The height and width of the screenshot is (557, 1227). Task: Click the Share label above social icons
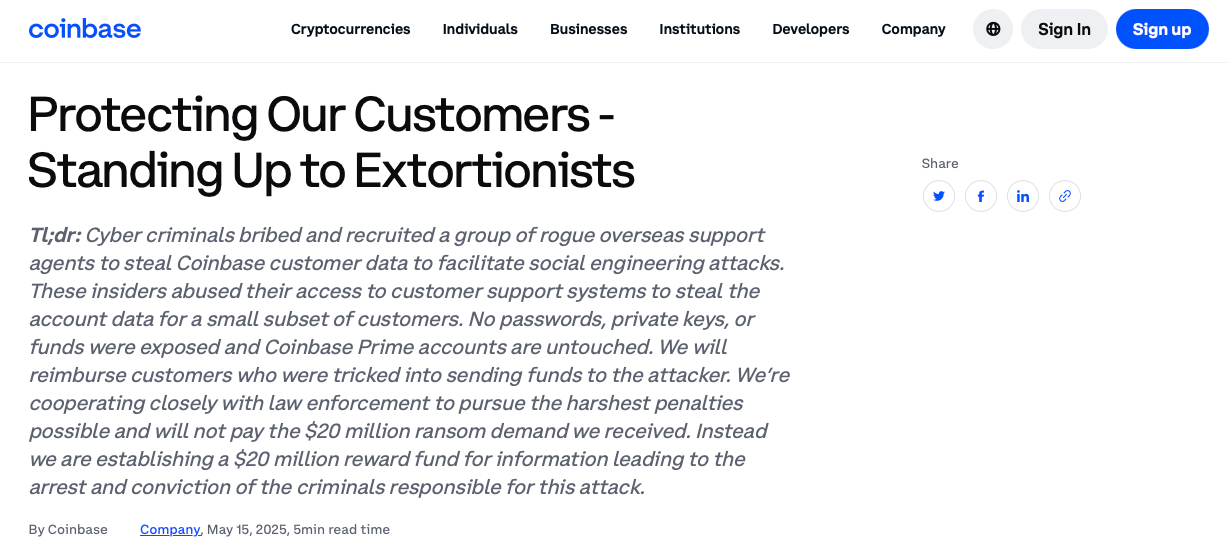pyautogui.click(x=940, y=163)
